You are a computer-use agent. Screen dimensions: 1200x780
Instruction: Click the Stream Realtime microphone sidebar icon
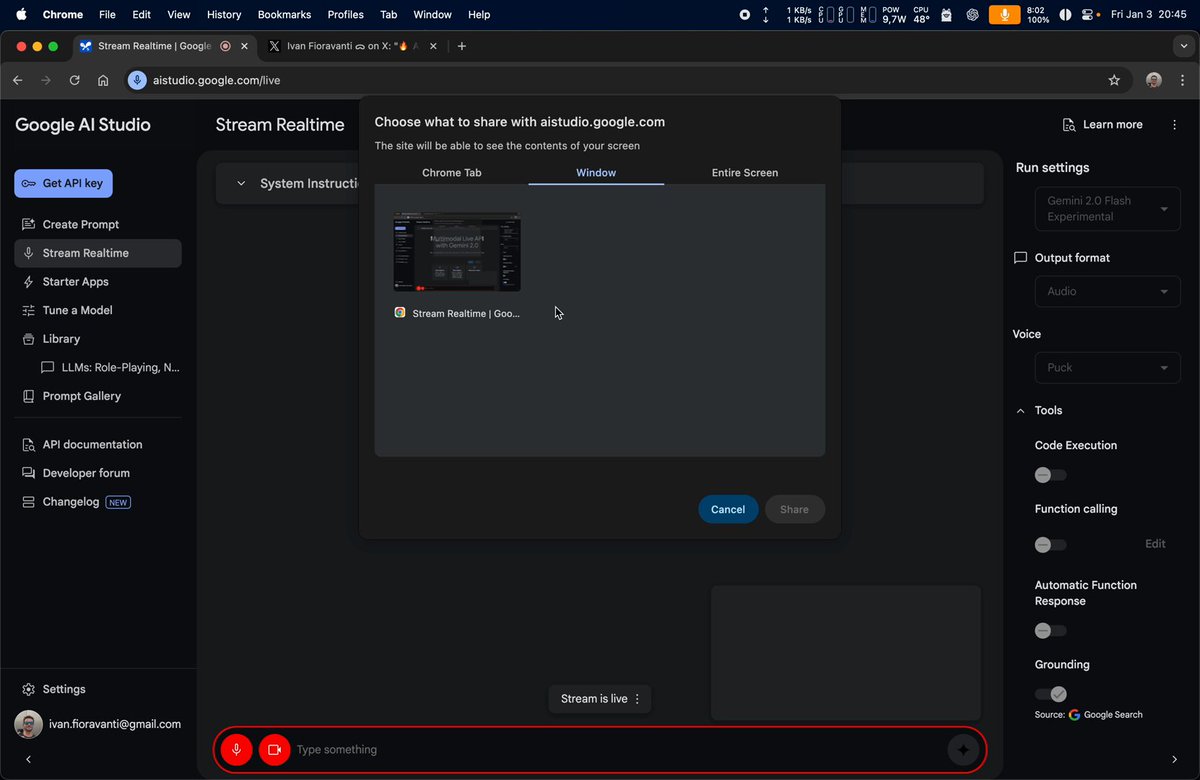[x=28, y=253]
